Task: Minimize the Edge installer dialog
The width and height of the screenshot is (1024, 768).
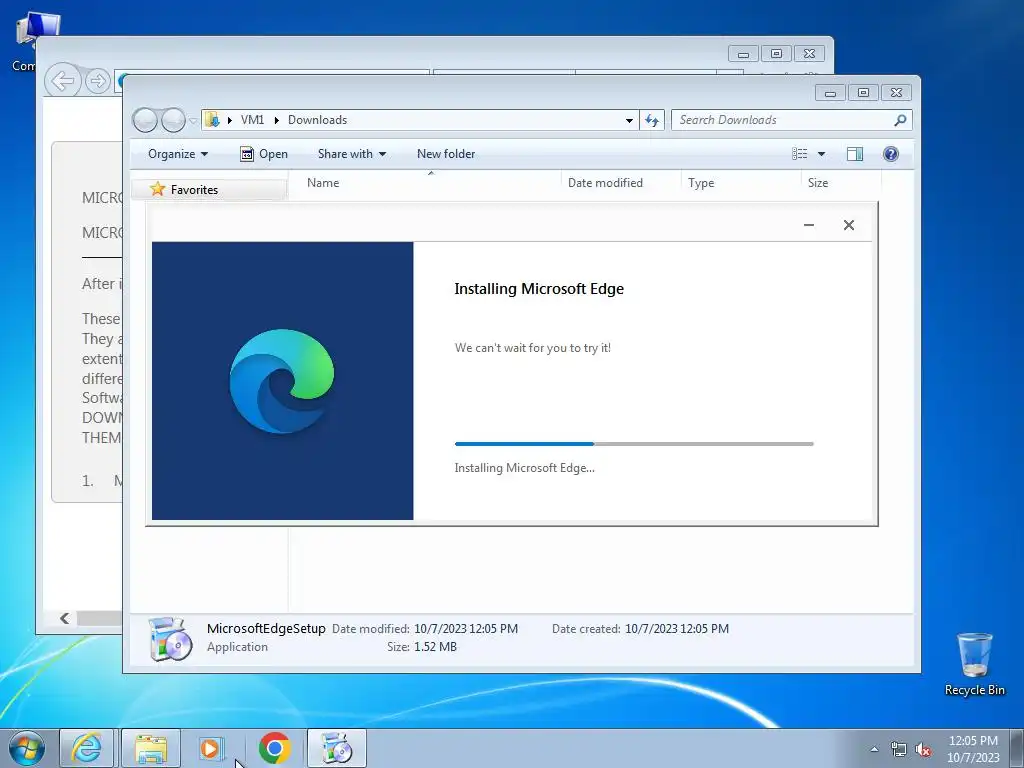Action: click(808, 225)
